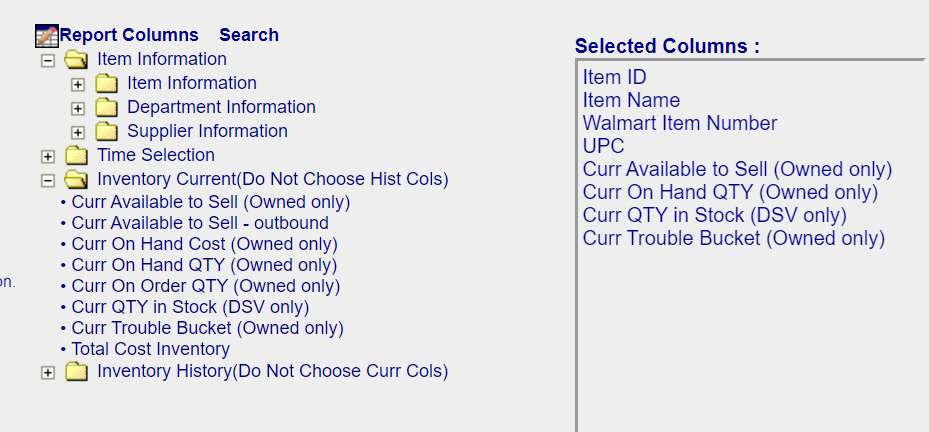Click the nested Item Information folder icon
The image size is (929, 432).
pyautogui.click(x=107, y=84)
